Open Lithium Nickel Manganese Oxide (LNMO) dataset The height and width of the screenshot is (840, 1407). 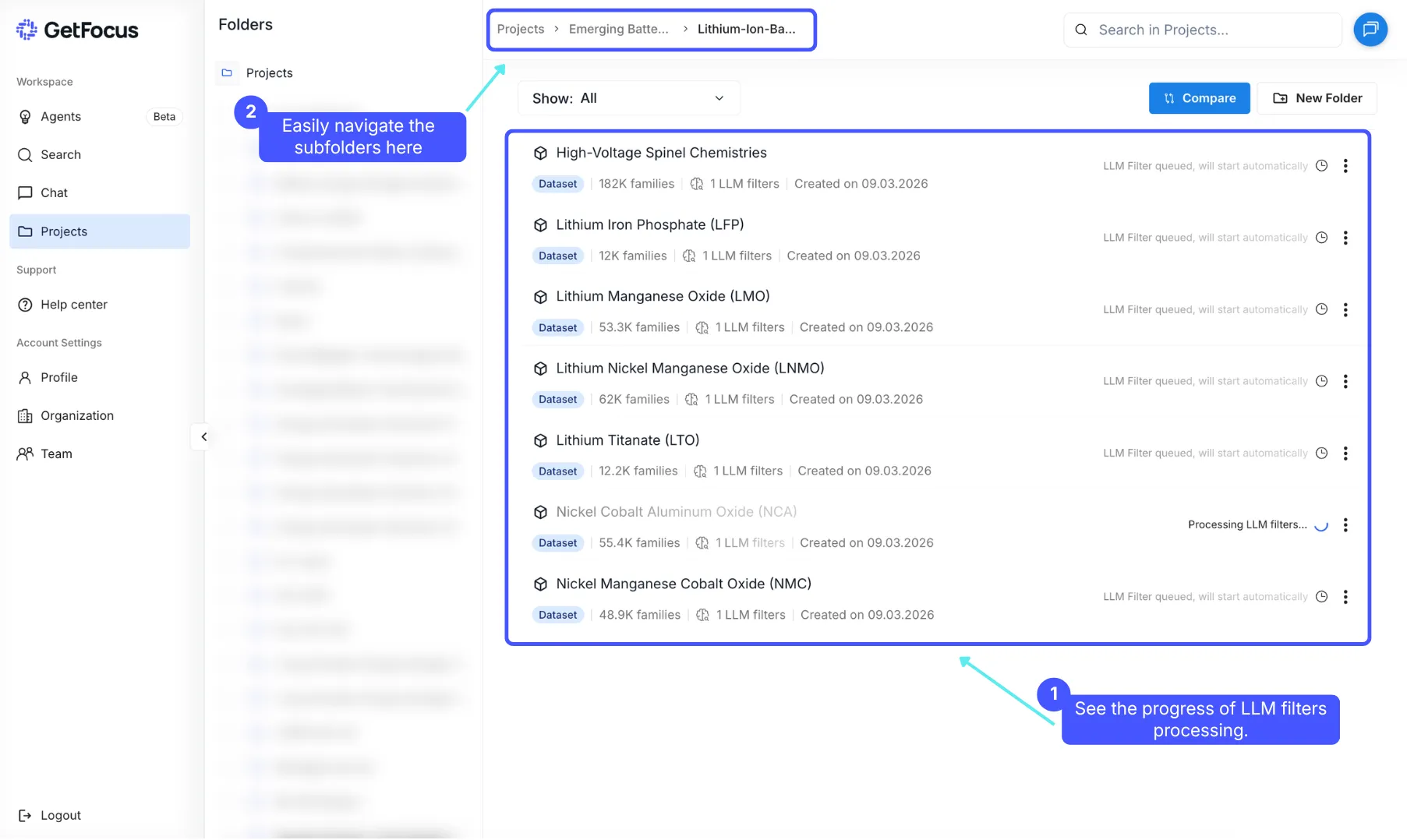690,368
